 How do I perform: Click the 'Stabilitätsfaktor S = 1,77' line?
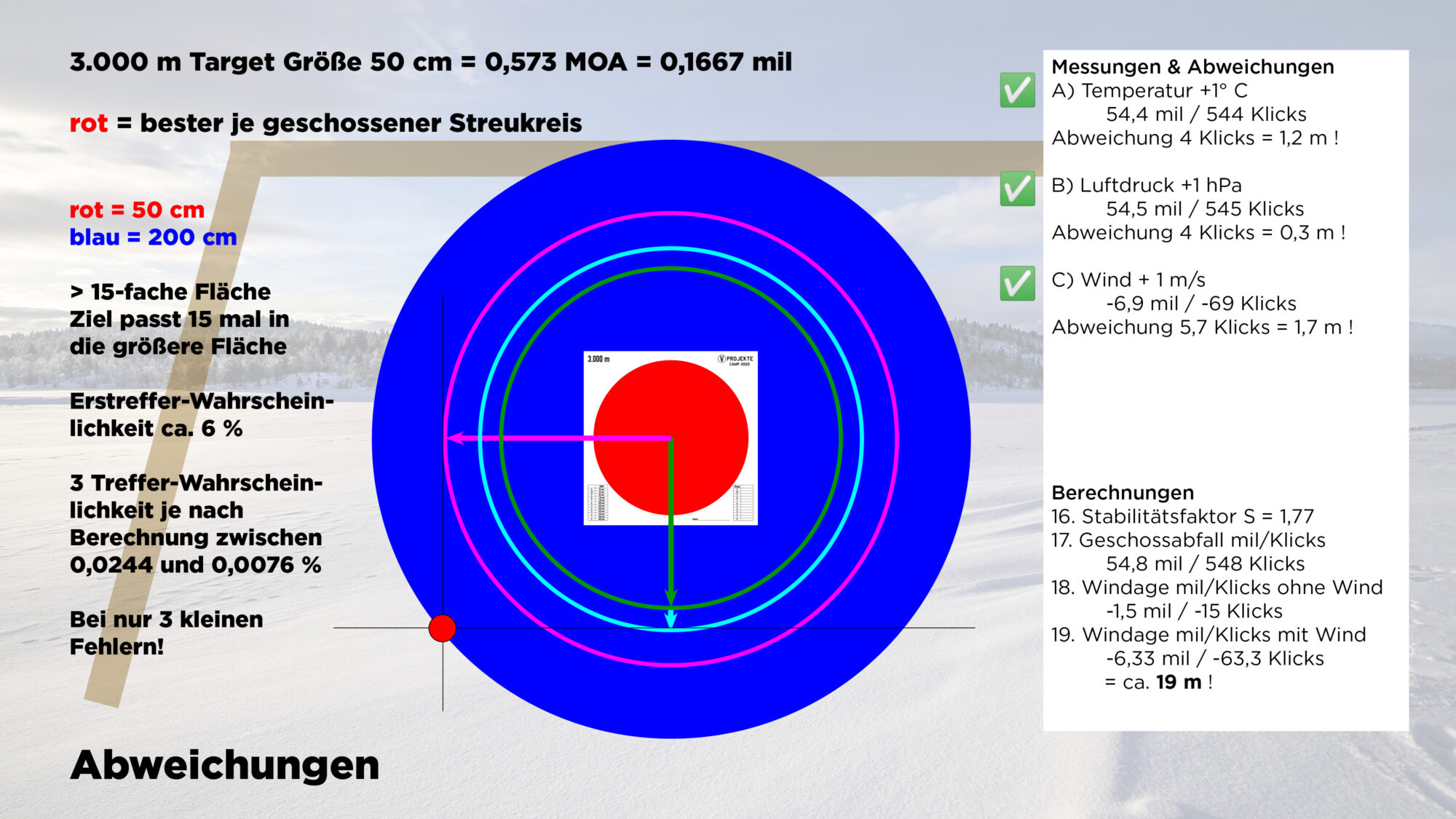(x=1182, y=516)
